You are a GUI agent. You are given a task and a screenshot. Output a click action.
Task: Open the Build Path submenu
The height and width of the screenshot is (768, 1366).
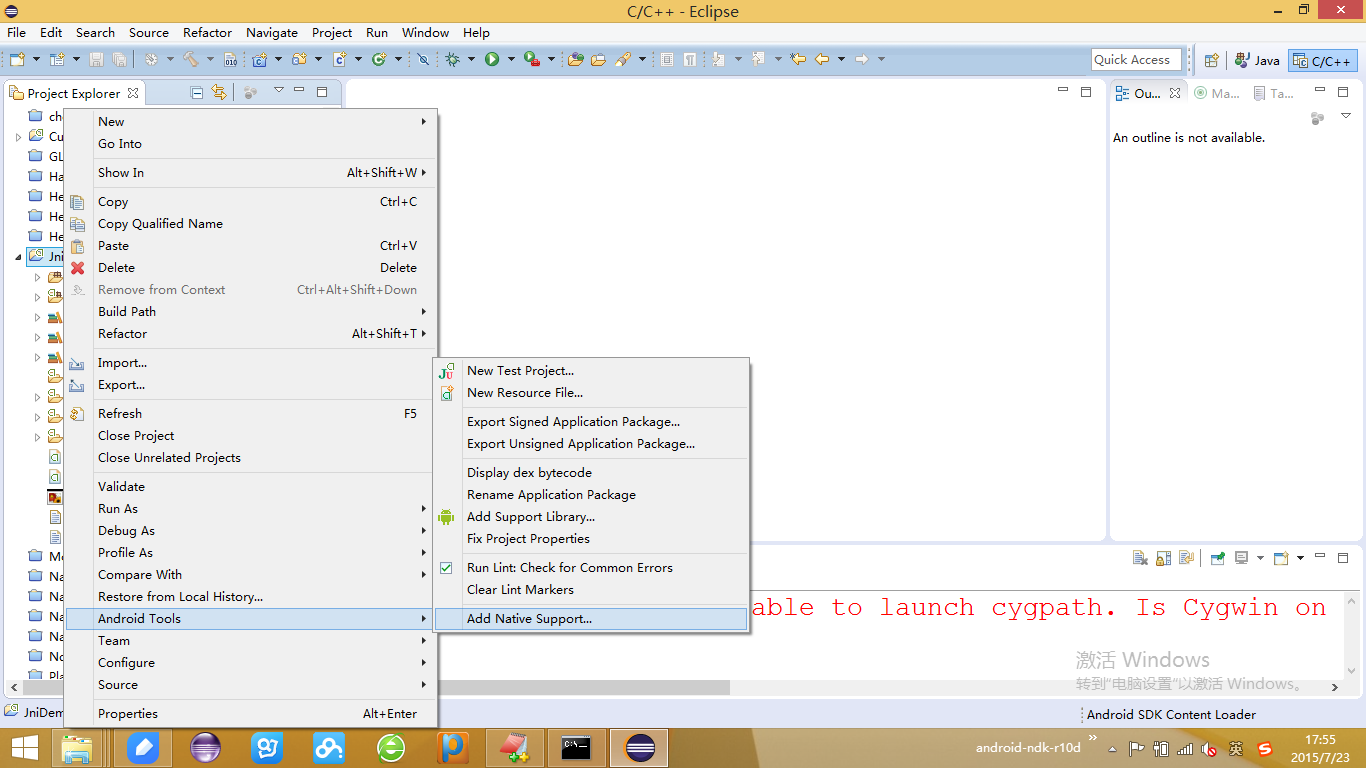click(251, 311)
